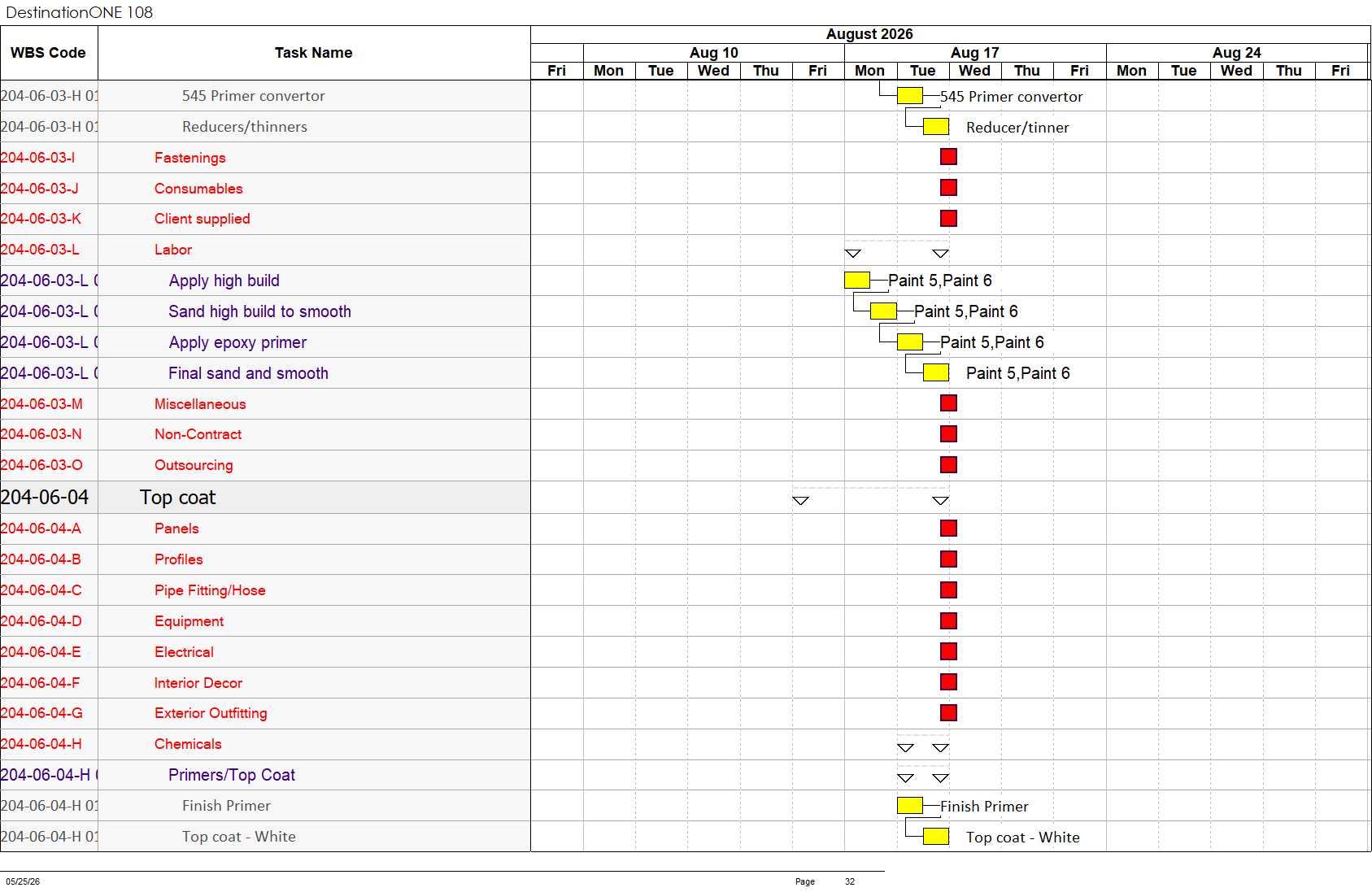Viewport: 1372px width, 892px height.
Task: Click the Miscellaneous row red milestone
Action: (x=948, y=403)
